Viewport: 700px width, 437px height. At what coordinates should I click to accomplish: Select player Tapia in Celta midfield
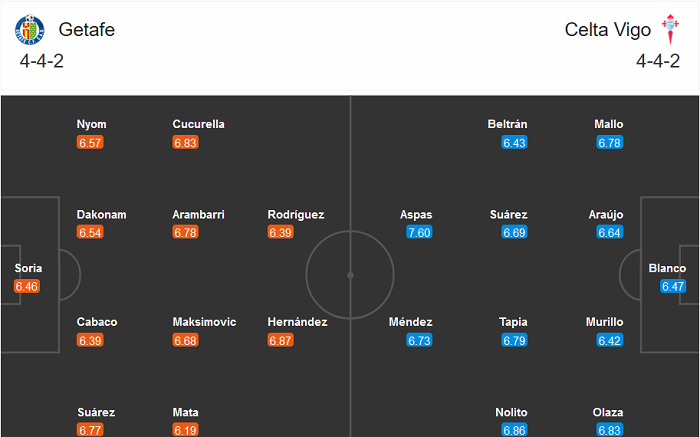tap(513, 322)
